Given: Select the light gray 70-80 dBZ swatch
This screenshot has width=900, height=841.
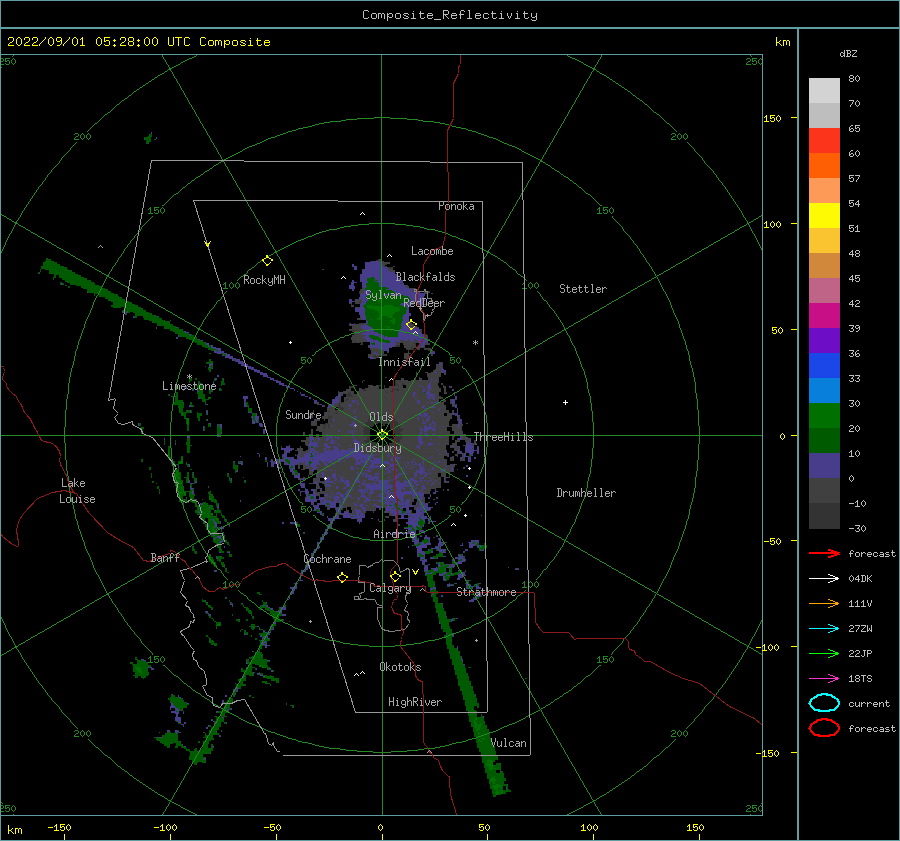Looking at the screenshot, I should point(824,91).
